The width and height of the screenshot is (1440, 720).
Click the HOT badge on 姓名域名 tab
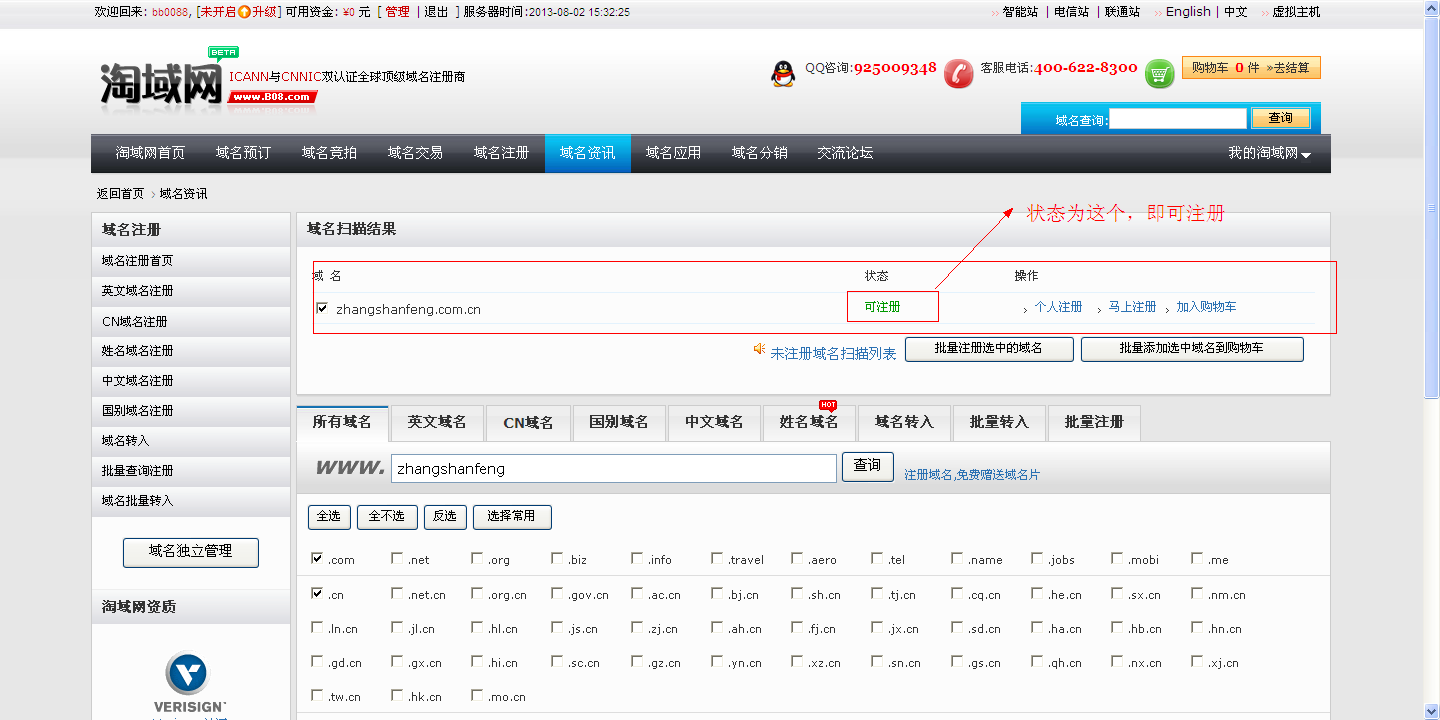click(826, 407)
